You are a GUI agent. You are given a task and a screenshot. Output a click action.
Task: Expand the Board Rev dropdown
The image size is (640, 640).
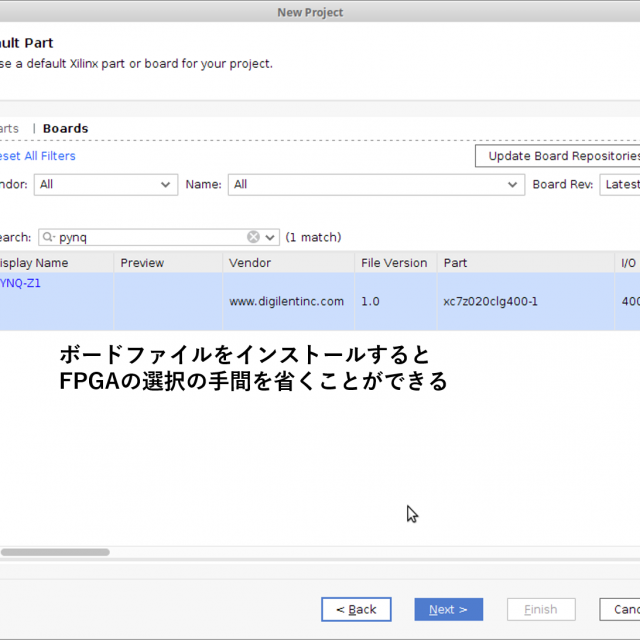pos(620,185)
